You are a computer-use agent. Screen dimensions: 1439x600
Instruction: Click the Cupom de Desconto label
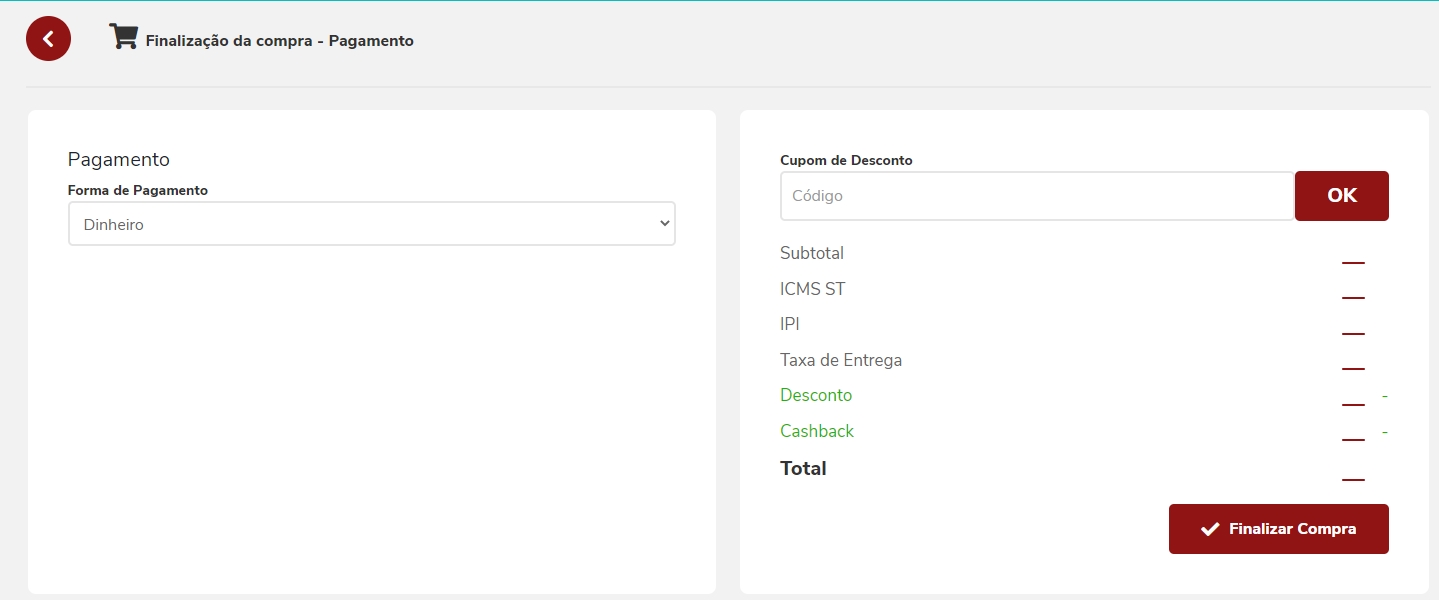click(x=846, y=160)
